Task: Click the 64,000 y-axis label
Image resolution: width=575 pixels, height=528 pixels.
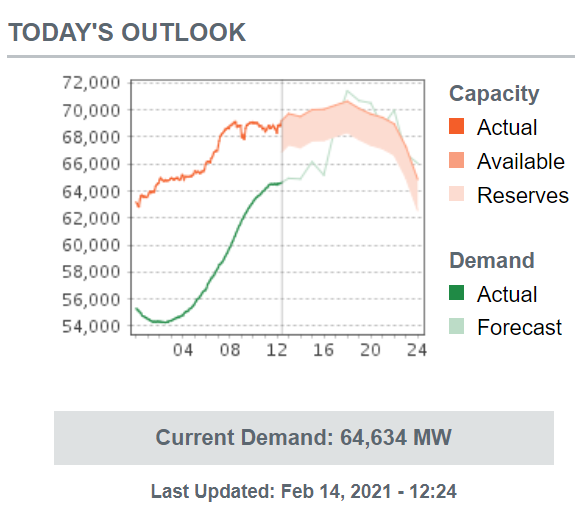Action: [x=91, y=191]
